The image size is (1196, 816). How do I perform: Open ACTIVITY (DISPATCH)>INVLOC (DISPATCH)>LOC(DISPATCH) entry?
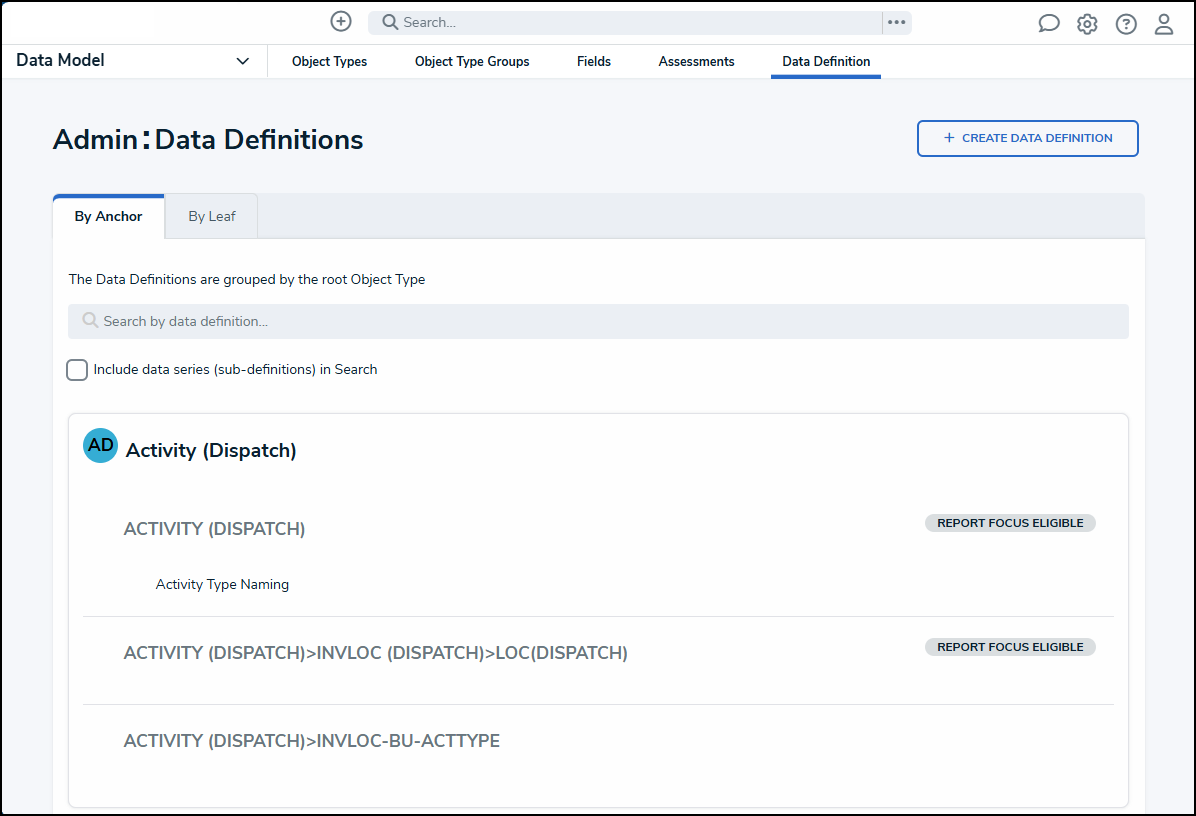[375, 653]
